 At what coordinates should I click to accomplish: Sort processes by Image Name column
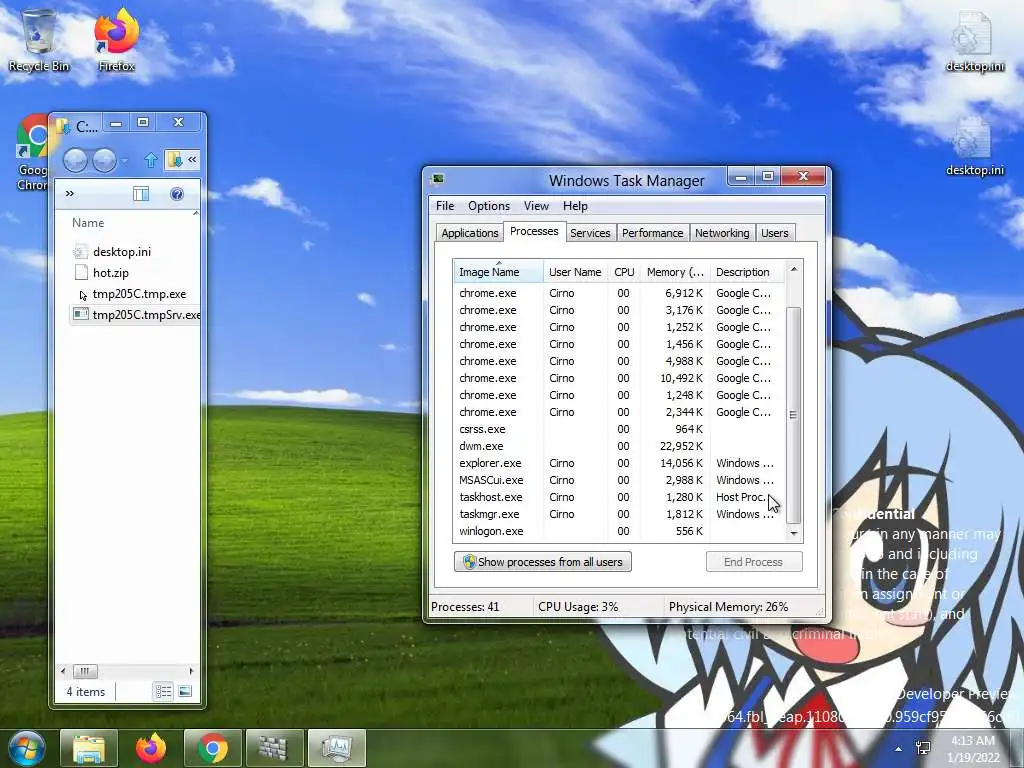pyautogui.click(x=498, y=272)
